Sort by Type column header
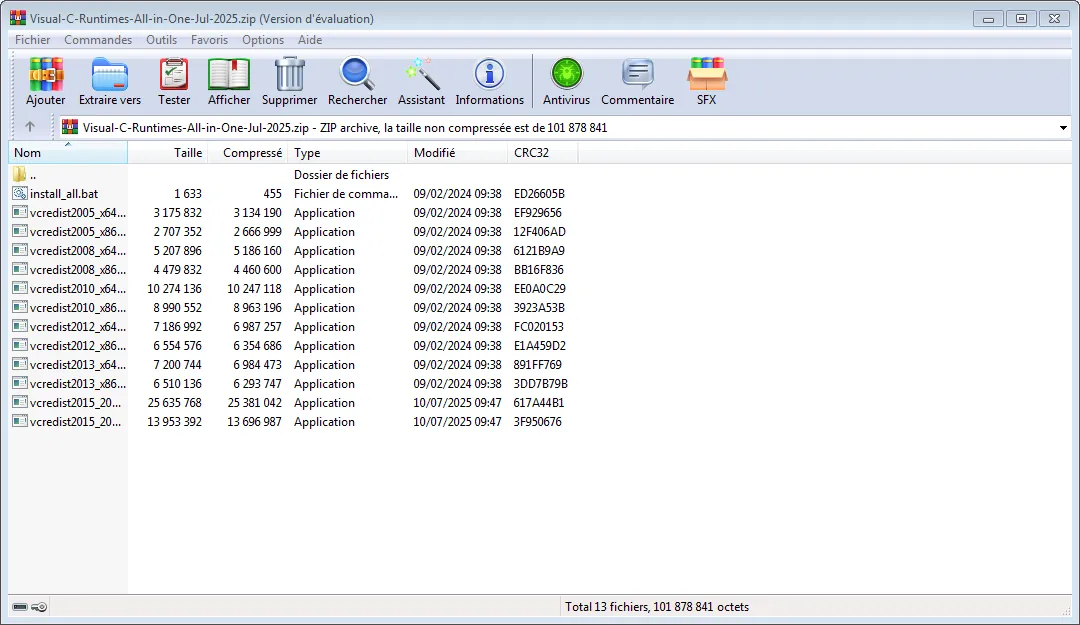 pos(348,152)
